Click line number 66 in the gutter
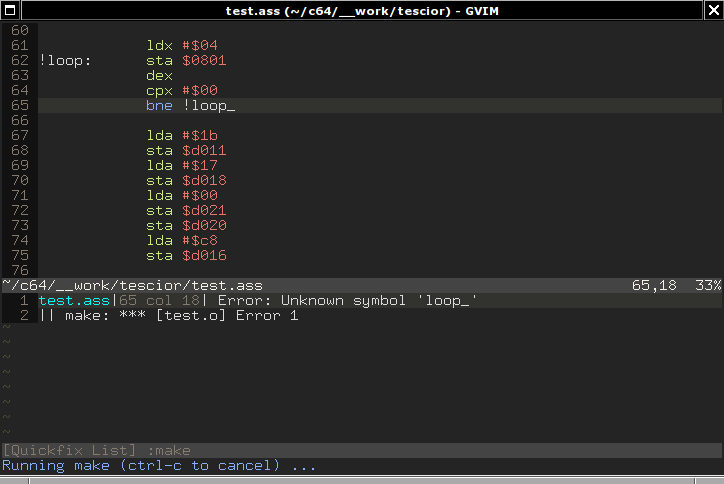 [x=20, y=121]
